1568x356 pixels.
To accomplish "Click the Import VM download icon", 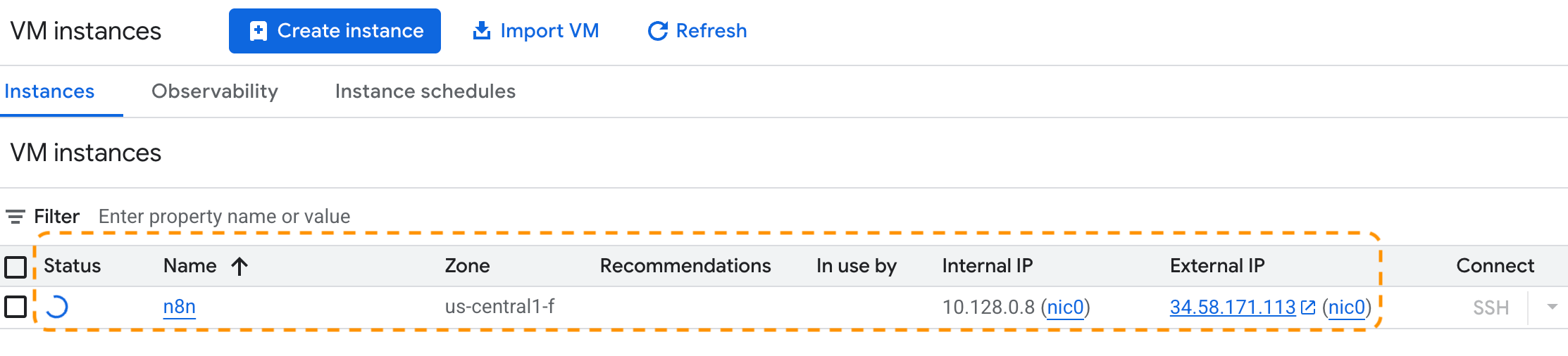I will (x=482, y=31).
